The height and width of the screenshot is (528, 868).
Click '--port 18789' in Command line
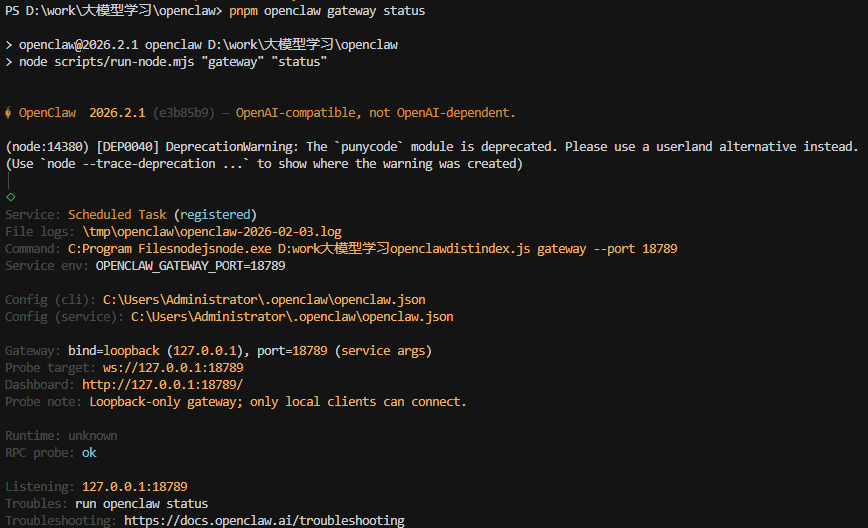pyautogui.click(x=636, y=249)
